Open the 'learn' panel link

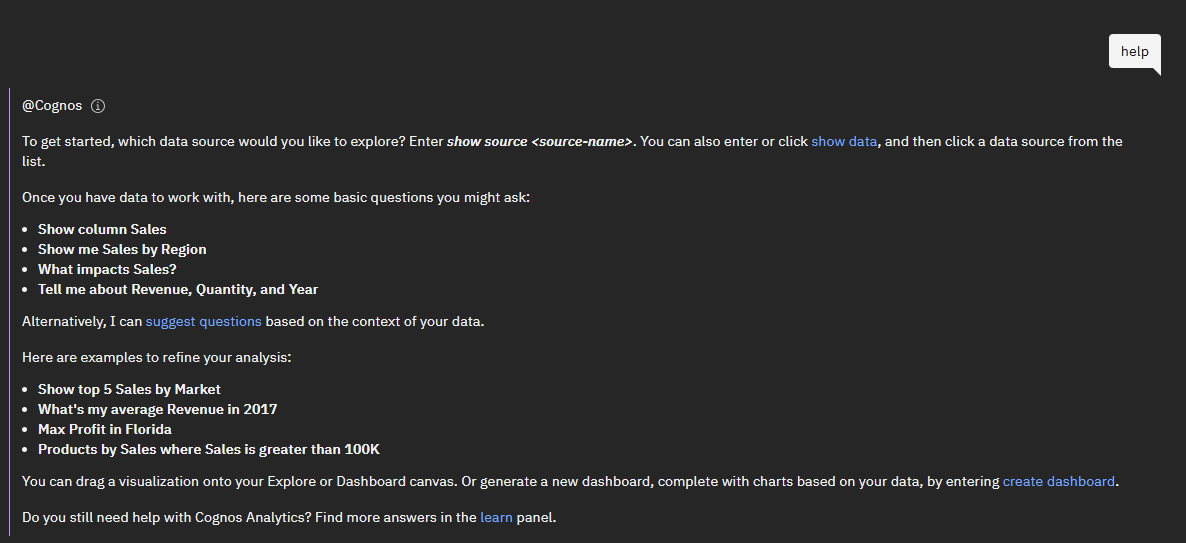click(x=496, y=518)
